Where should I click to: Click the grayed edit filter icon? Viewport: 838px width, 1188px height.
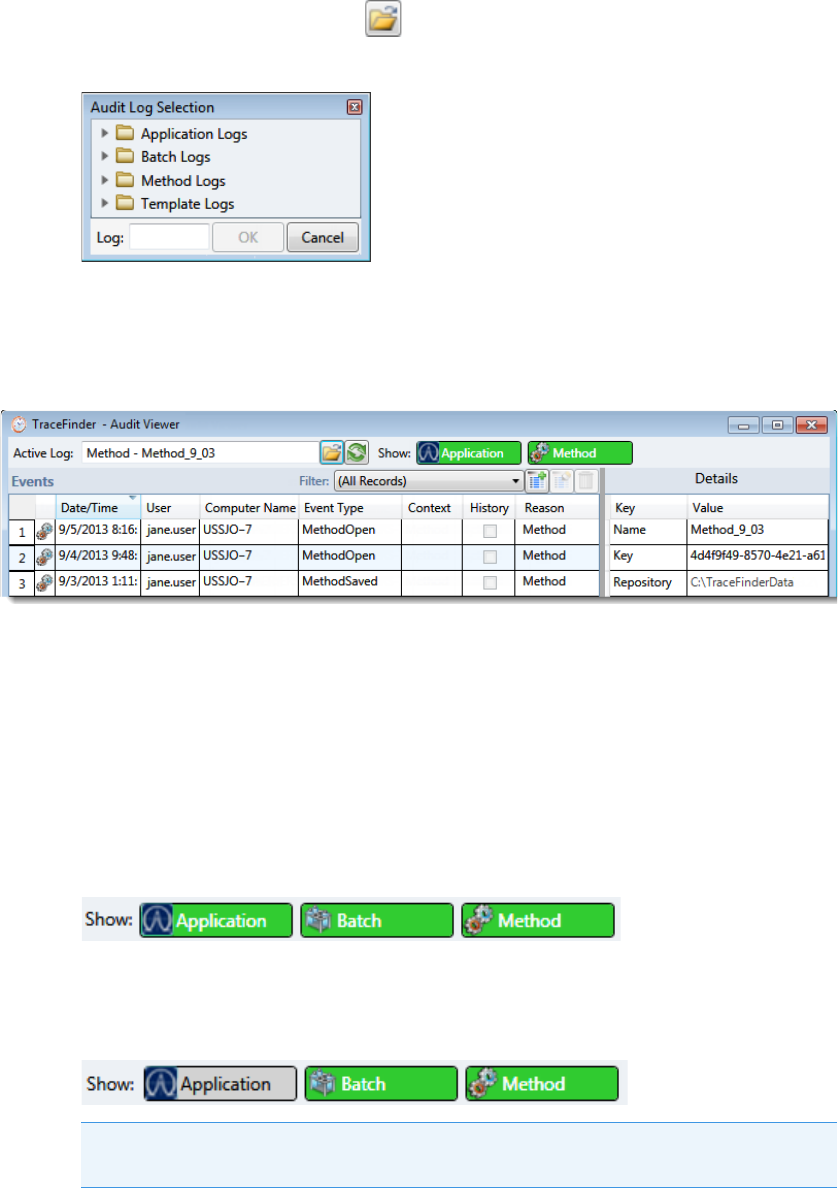pos(562,481)
